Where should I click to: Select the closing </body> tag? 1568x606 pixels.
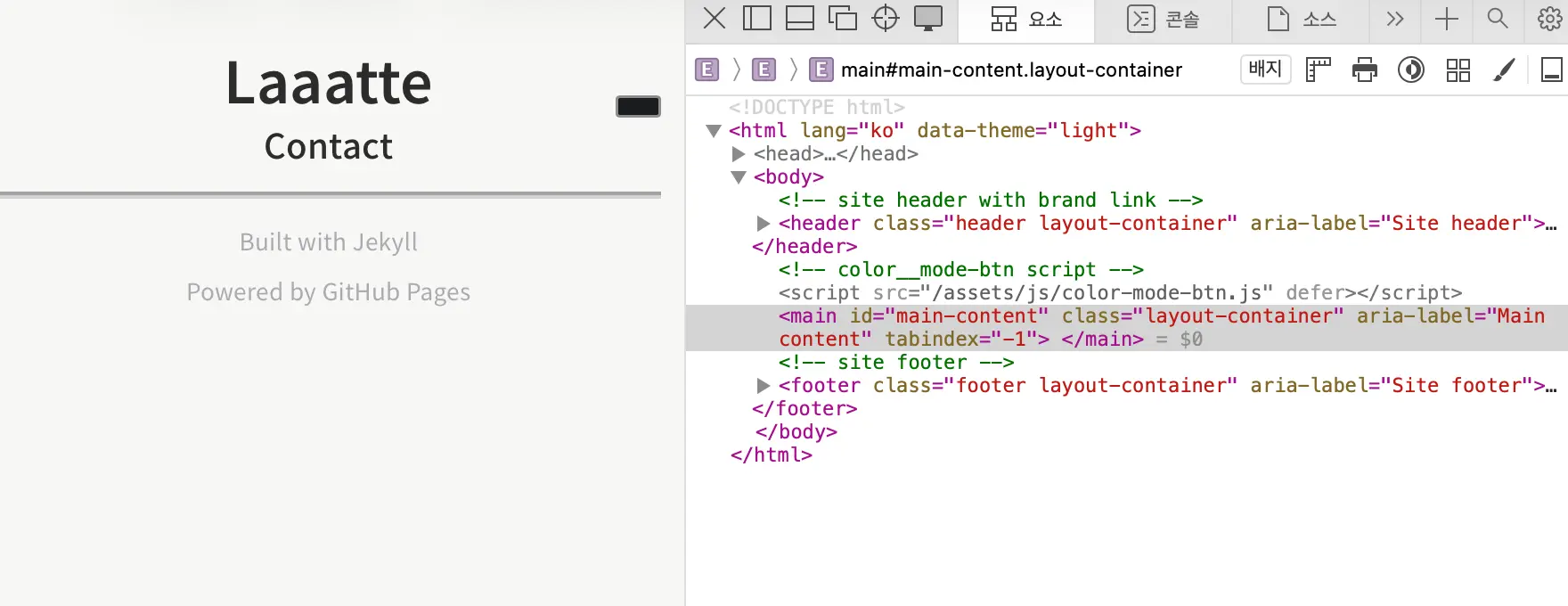[x=796, y=432]
